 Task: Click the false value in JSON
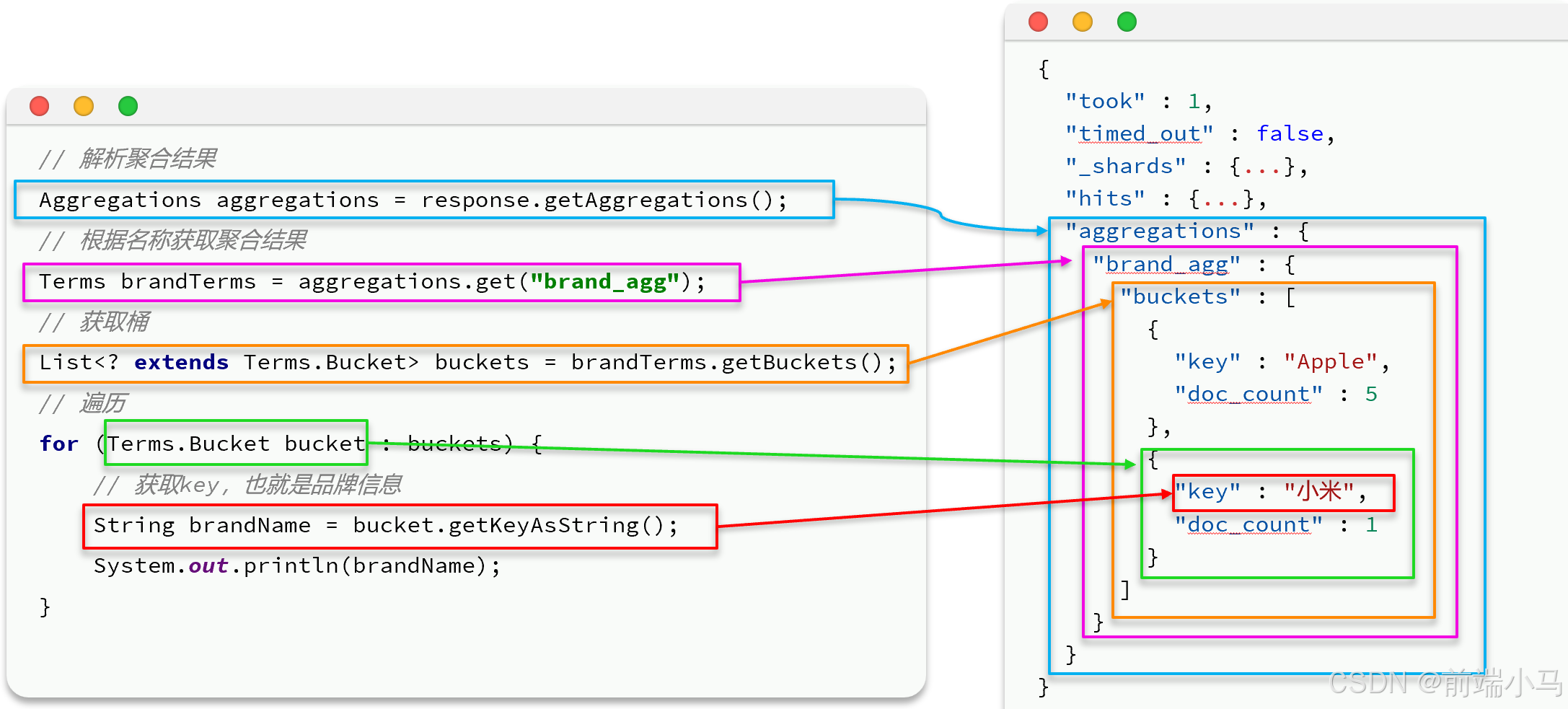pyautogui.click(x=1290, y=134)
